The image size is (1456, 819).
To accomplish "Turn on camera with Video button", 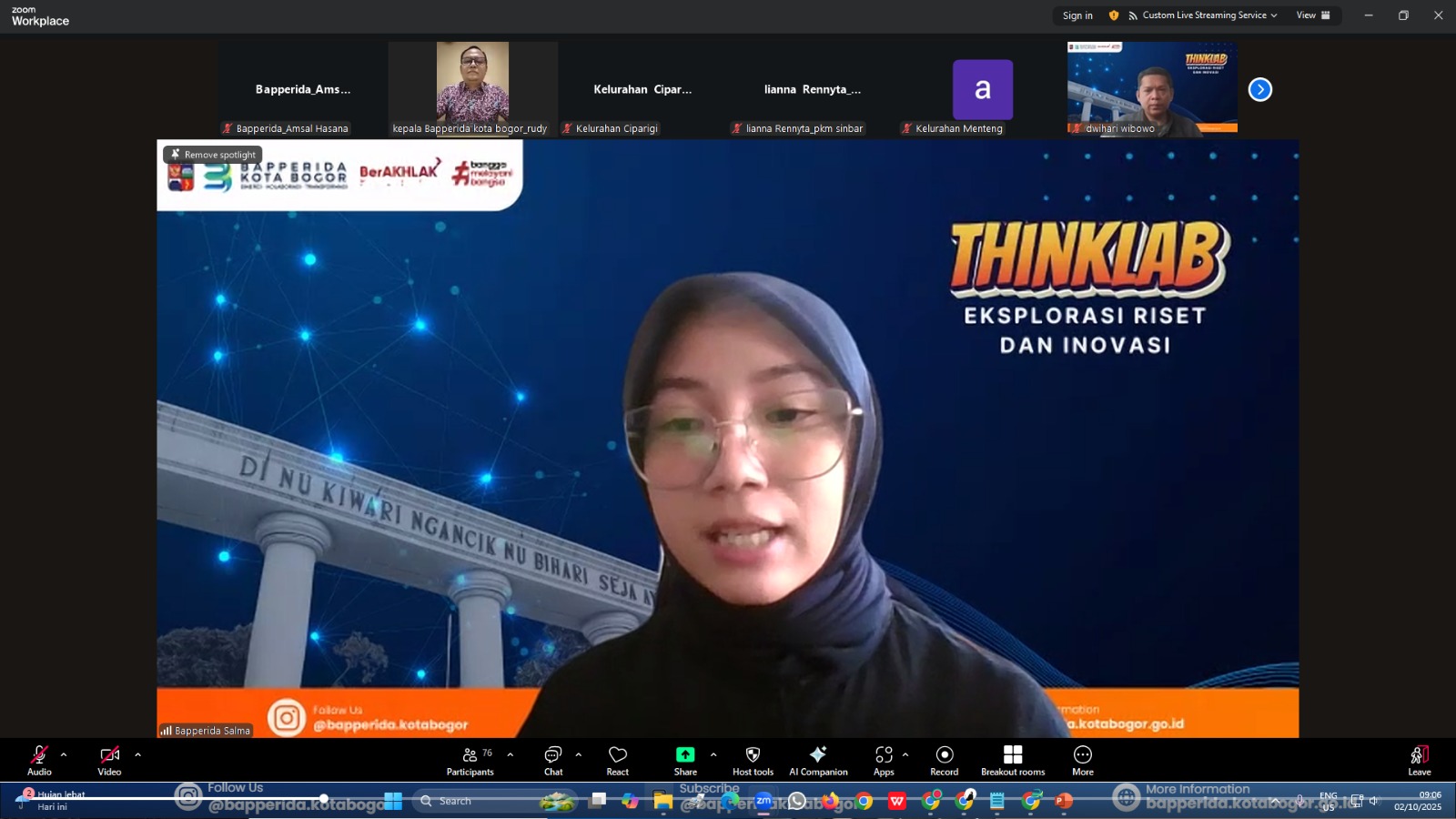I will 109,760.
